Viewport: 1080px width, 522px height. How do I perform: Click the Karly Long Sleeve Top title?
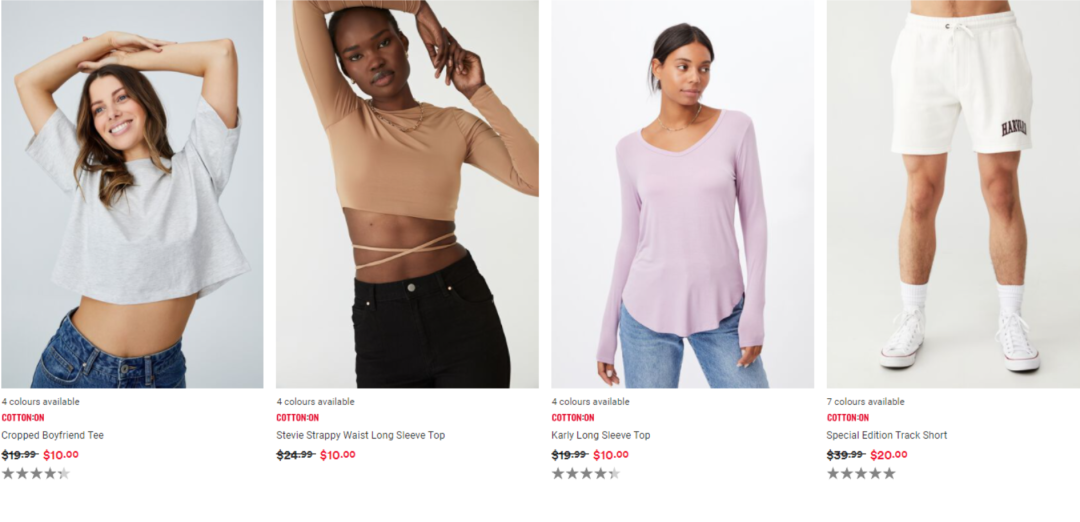[x=601, y=435]
